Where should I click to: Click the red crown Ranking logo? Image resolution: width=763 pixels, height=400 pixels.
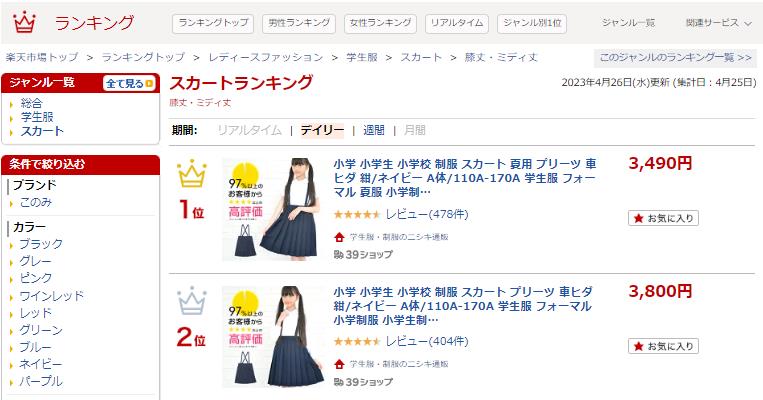coord(24,22)
